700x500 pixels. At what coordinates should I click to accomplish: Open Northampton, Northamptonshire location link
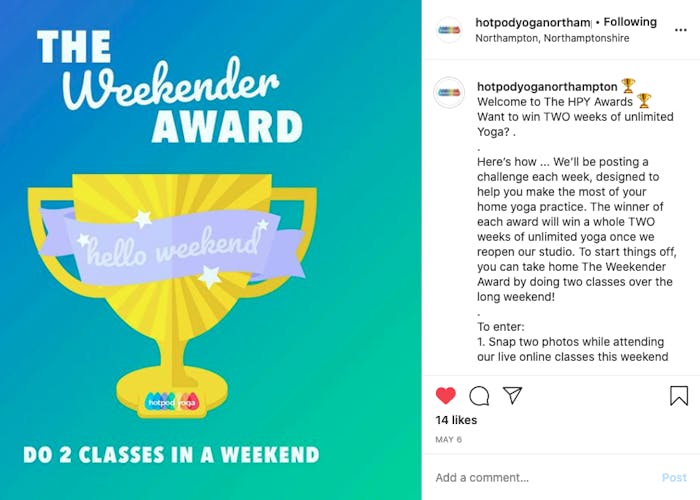552,38
